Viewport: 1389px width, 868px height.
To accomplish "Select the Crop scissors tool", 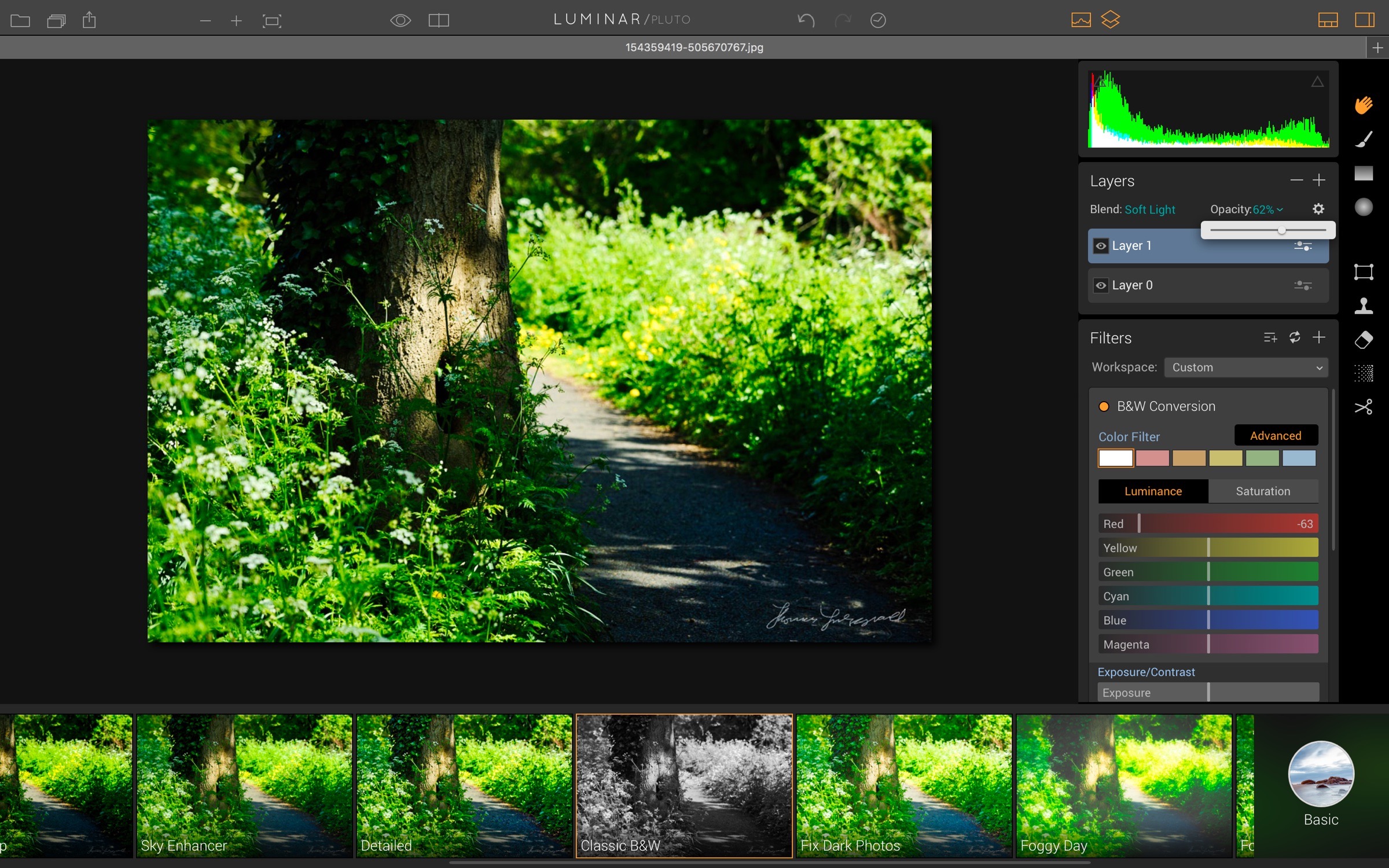I will 1364,407.
